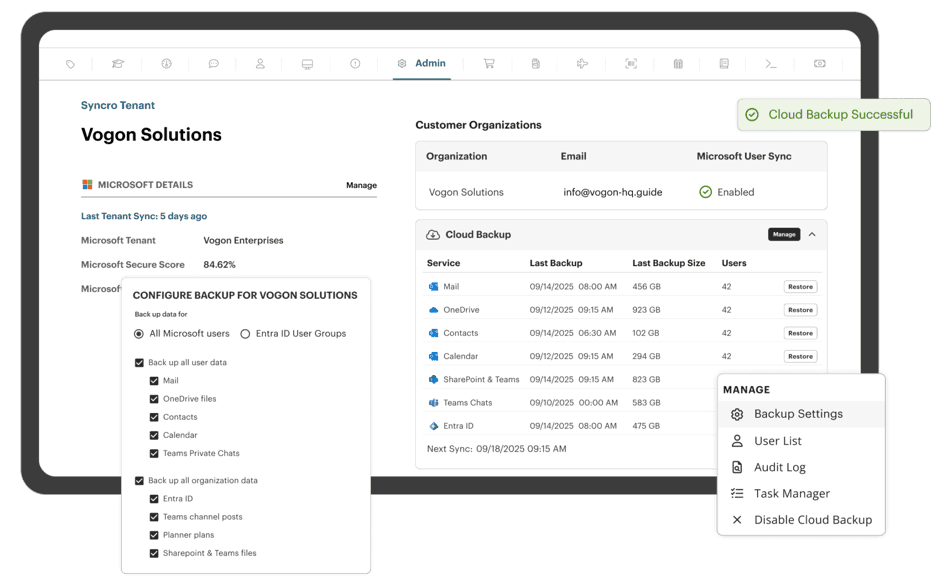Uncheck the Planner plans checkbox

click(x=154, y=535)
